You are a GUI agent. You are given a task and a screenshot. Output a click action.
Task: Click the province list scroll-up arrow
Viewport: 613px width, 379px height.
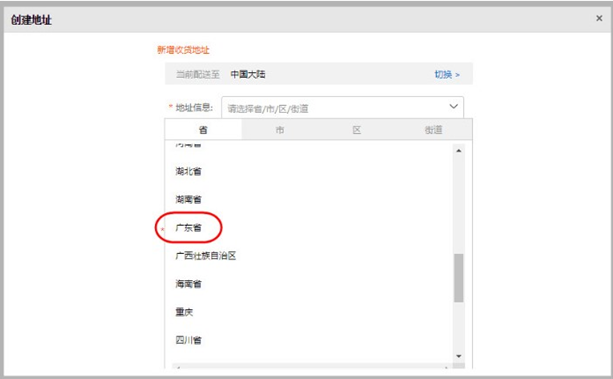click(x=459, y=151)
